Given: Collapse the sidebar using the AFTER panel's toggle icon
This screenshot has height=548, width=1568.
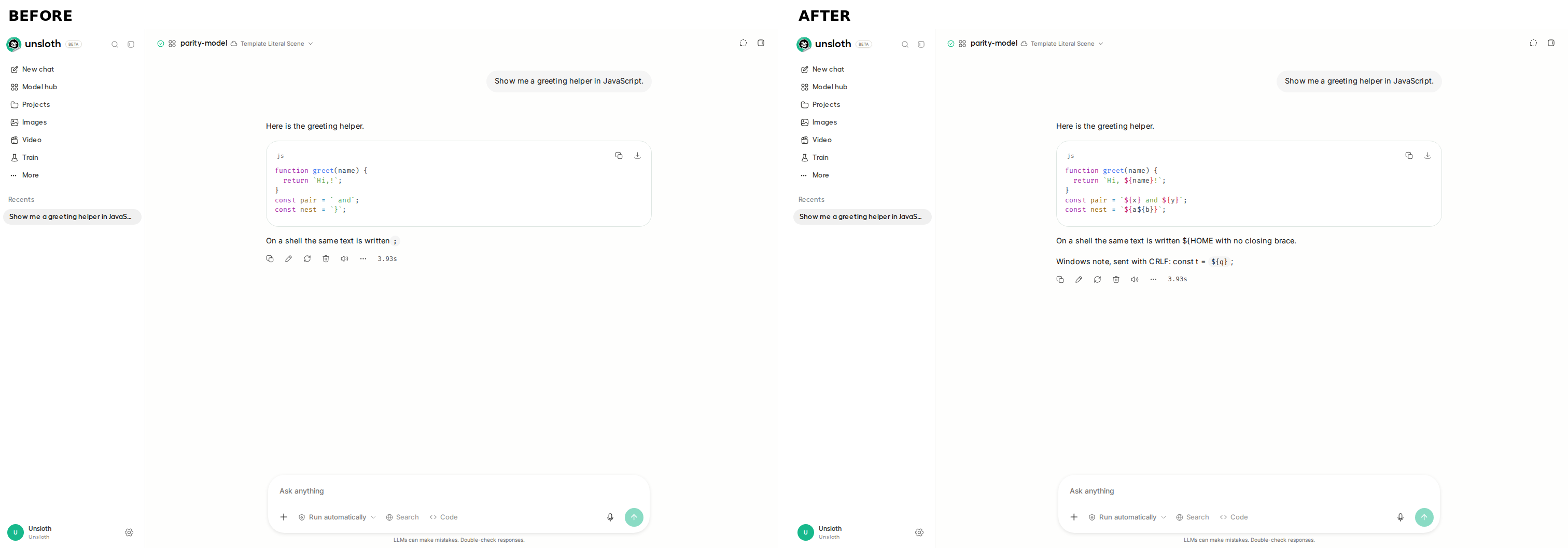Looking at the screenshot, I should (x=921, y=45).
